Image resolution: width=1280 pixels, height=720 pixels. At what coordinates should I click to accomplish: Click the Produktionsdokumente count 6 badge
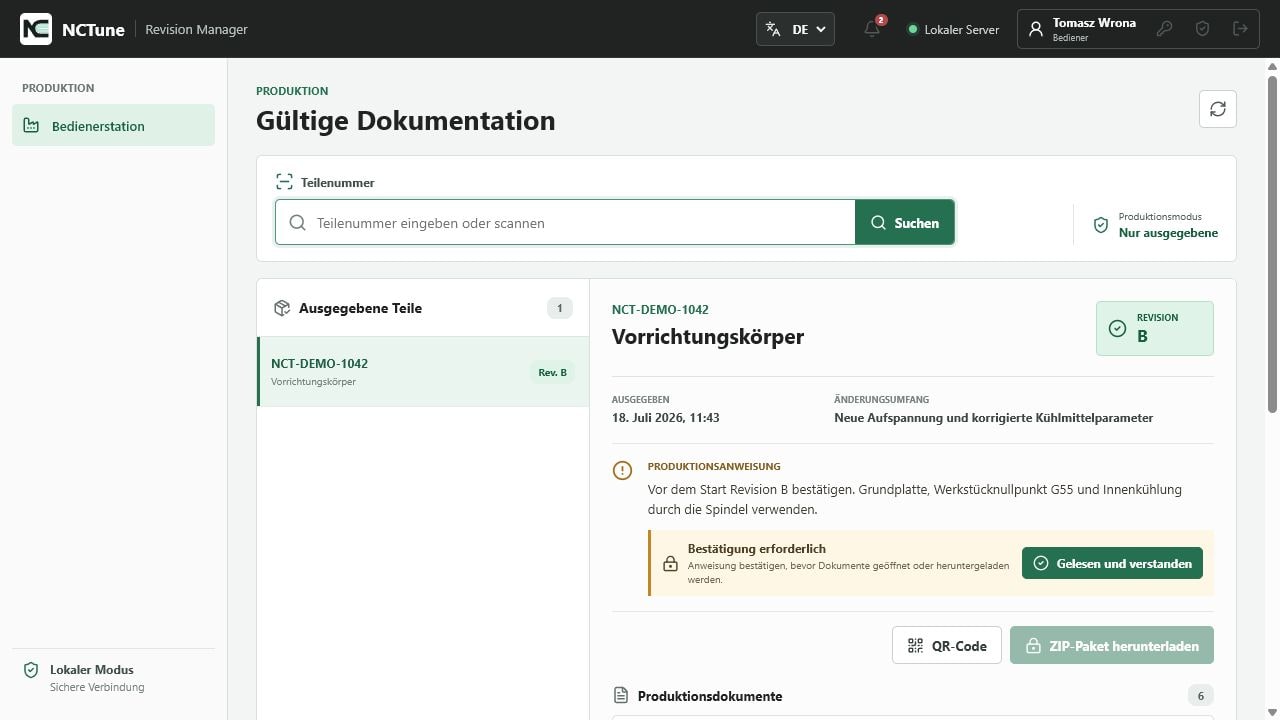click(x=1201, y=695)
